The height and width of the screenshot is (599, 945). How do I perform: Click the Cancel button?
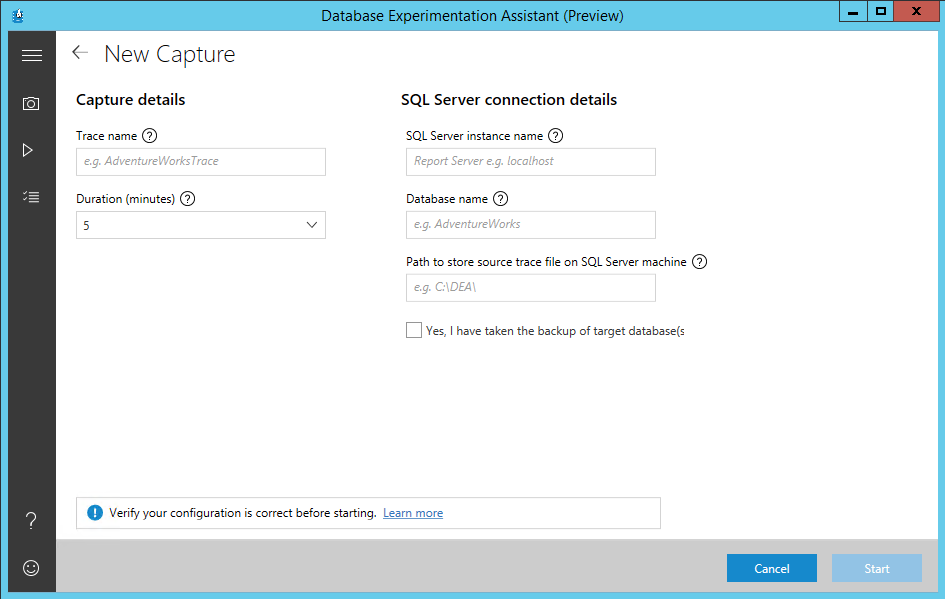[x=771, y=568]
